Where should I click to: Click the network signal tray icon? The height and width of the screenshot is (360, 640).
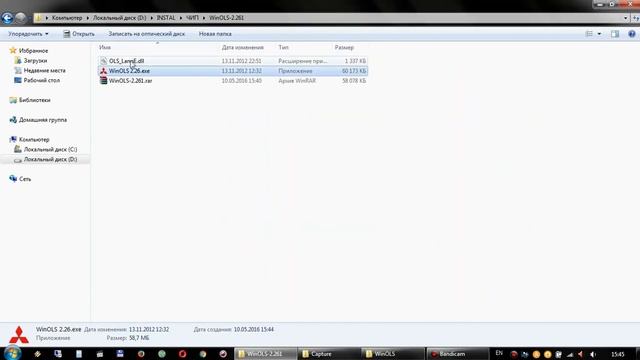point(570,354)
